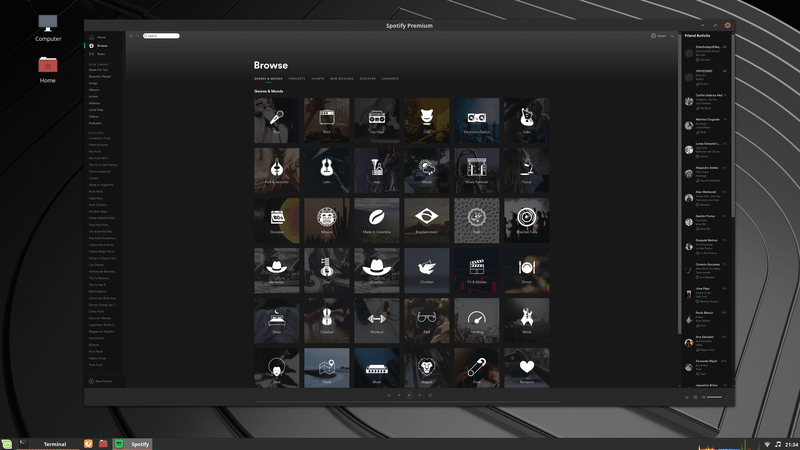Open the Sleep bed tile
Screen dimensions: 800x450
pyautogui.click(x=277, y=320)
